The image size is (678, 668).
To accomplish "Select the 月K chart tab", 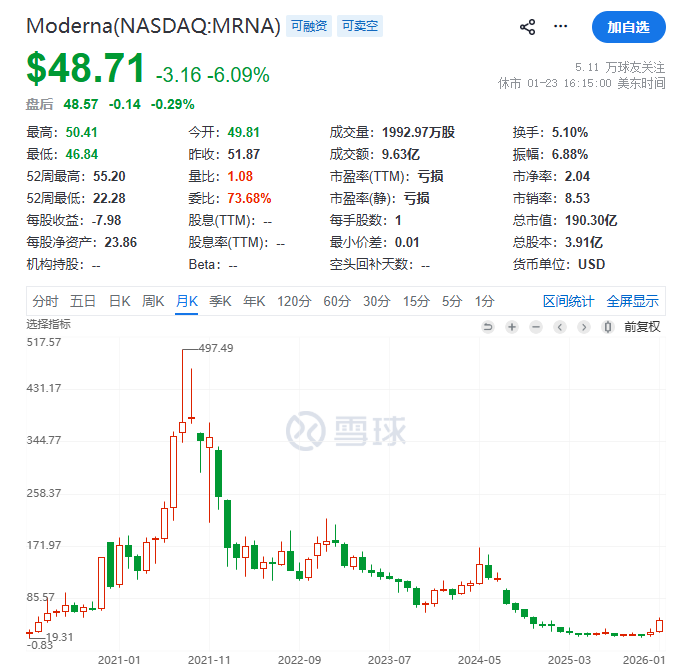I will (x=187, y=301).
